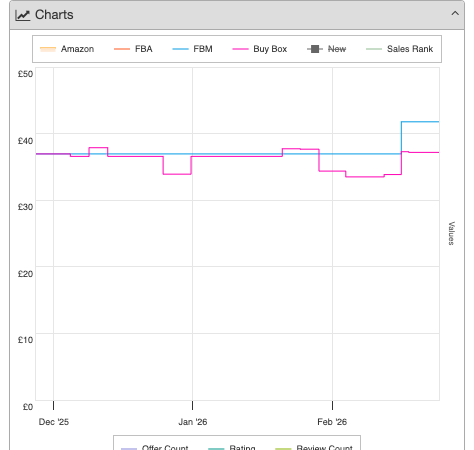The image size is (474, 450).
Task: Toggle the Amazon series in legend
Action: pyautogui.click(x=67, y=49)
